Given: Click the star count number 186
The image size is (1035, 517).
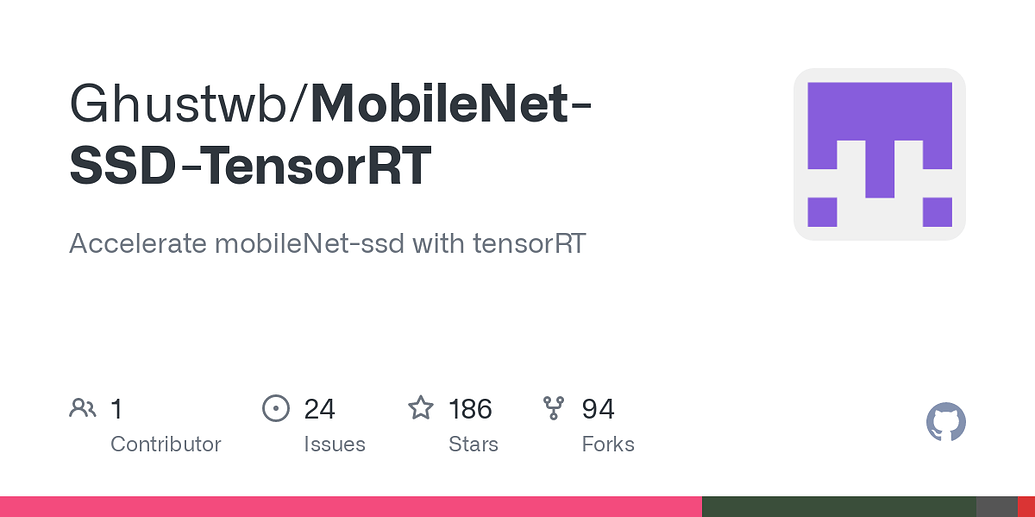Looking at the screenshot, I should point(470,409).
